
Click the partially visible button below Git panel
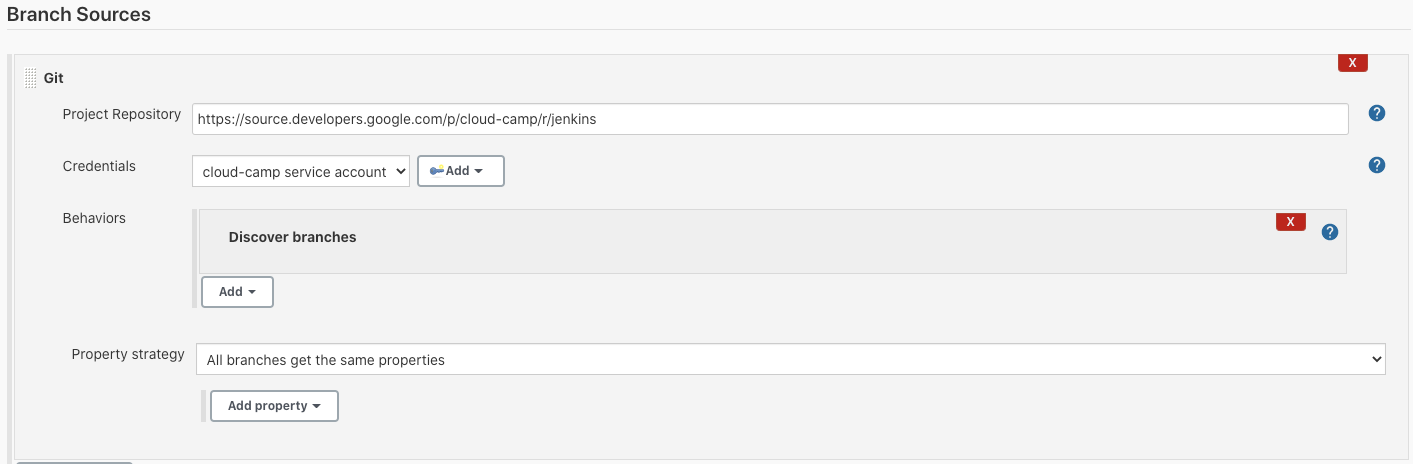(x=74, y=462)
